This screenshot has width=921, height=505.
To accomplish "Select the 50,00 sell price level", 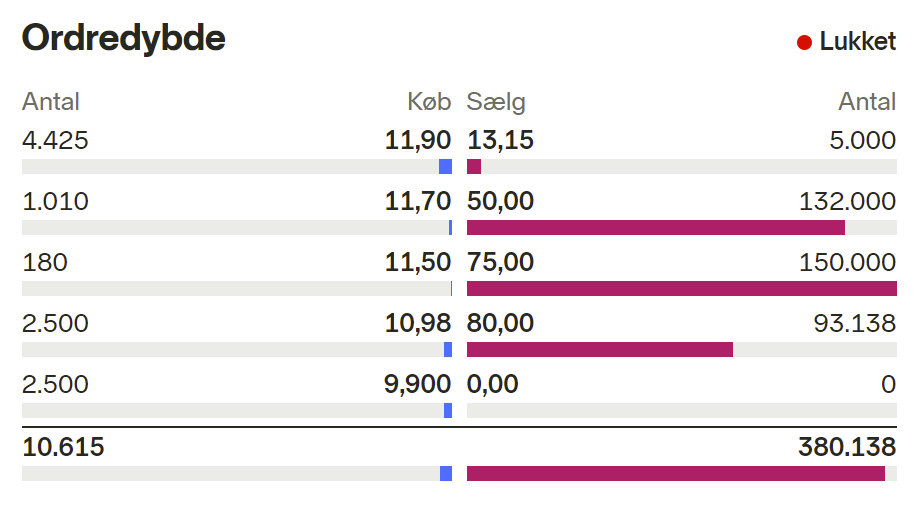I will click(x=500, y=201).
